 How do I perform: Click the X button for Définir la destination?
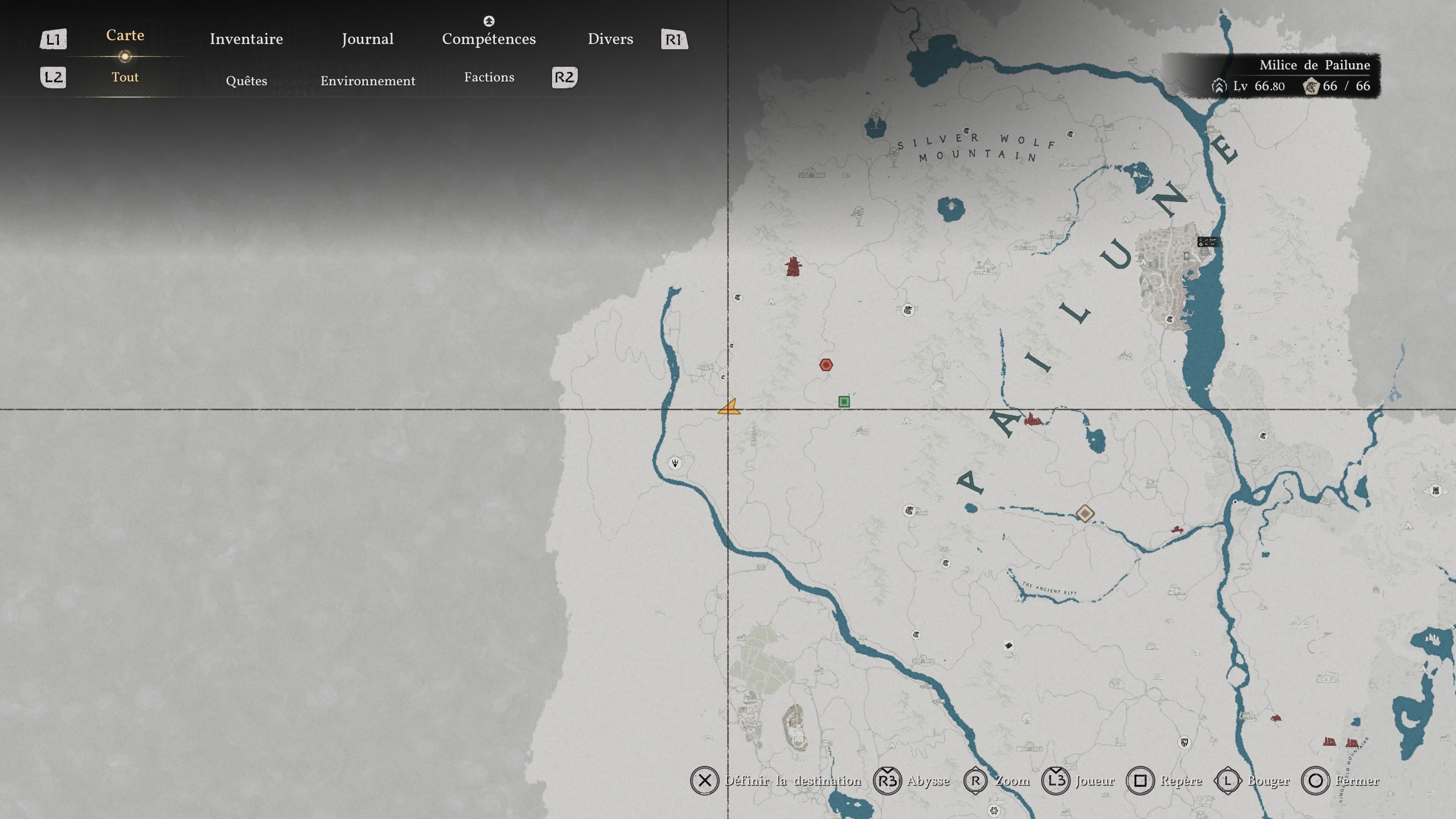click(704, 781)
